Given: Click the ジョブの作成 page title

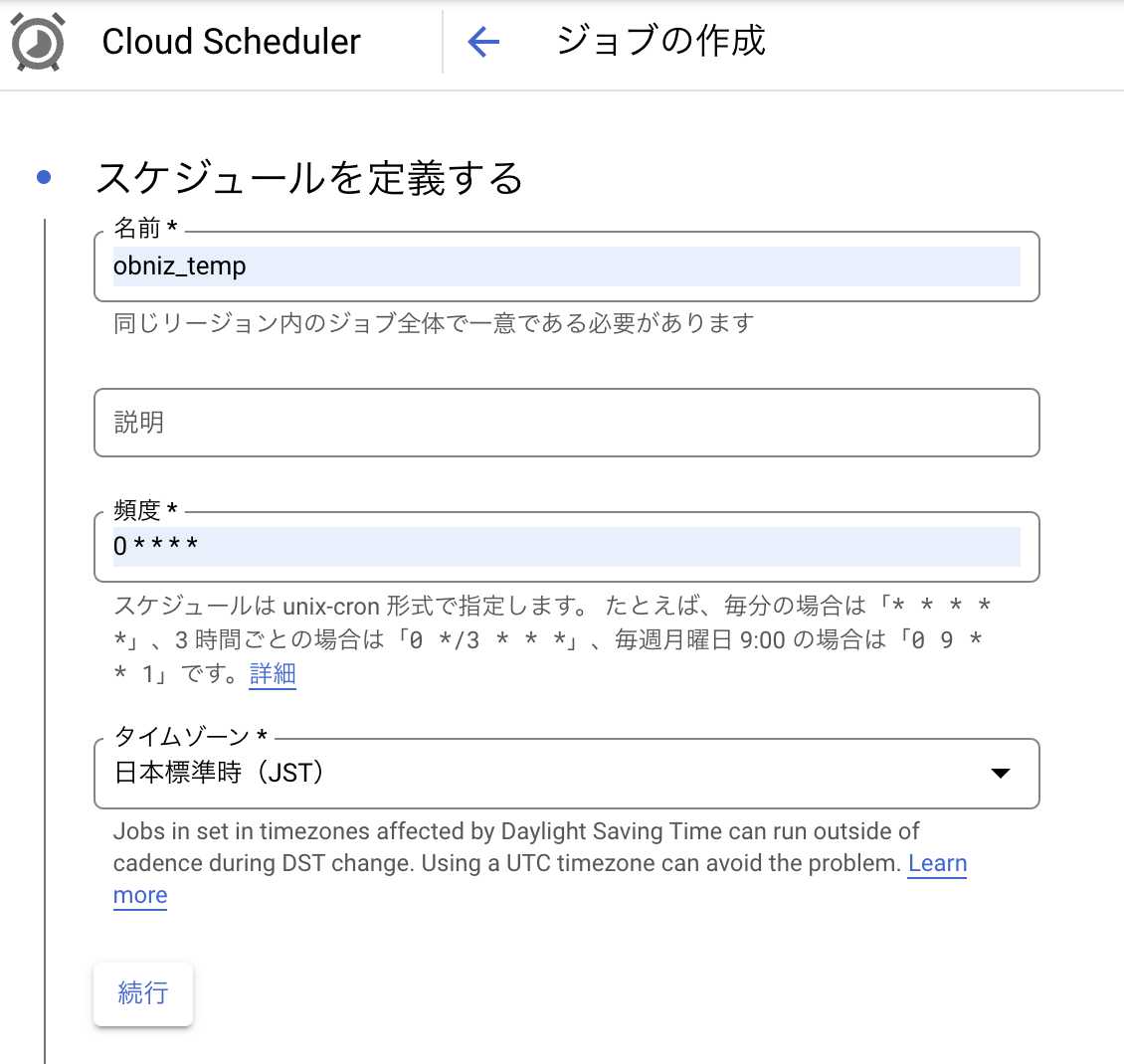Looking at the screenshot, I should [x=660, y=42].
